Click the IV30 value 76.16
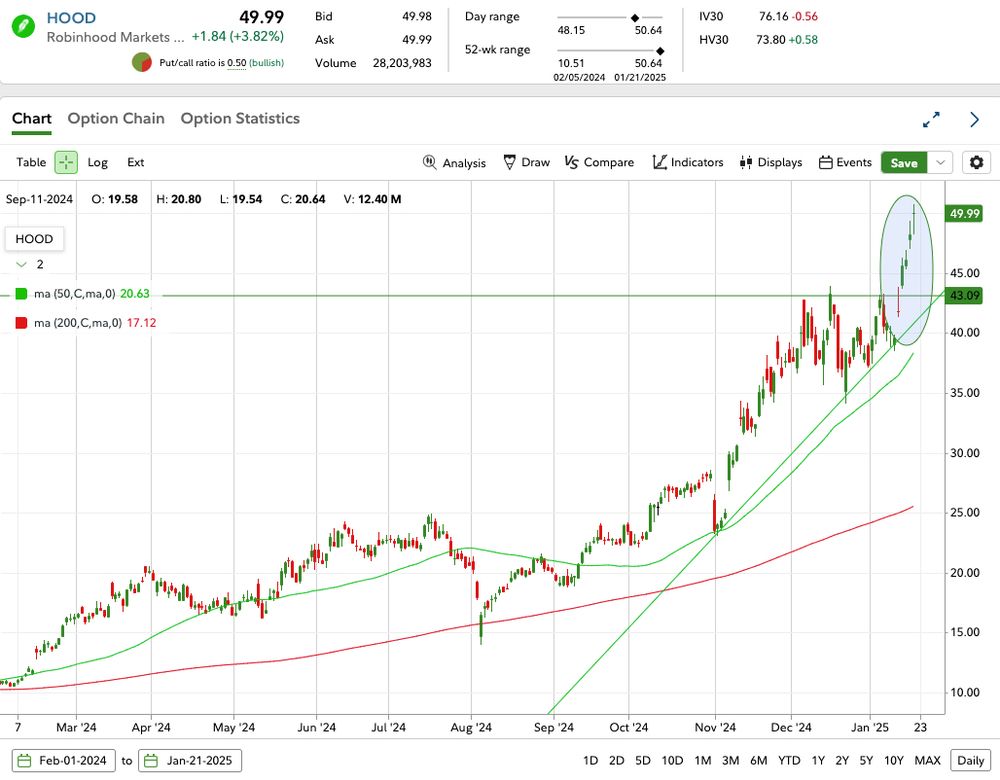1000x780 pixels. tap(774, 17)
